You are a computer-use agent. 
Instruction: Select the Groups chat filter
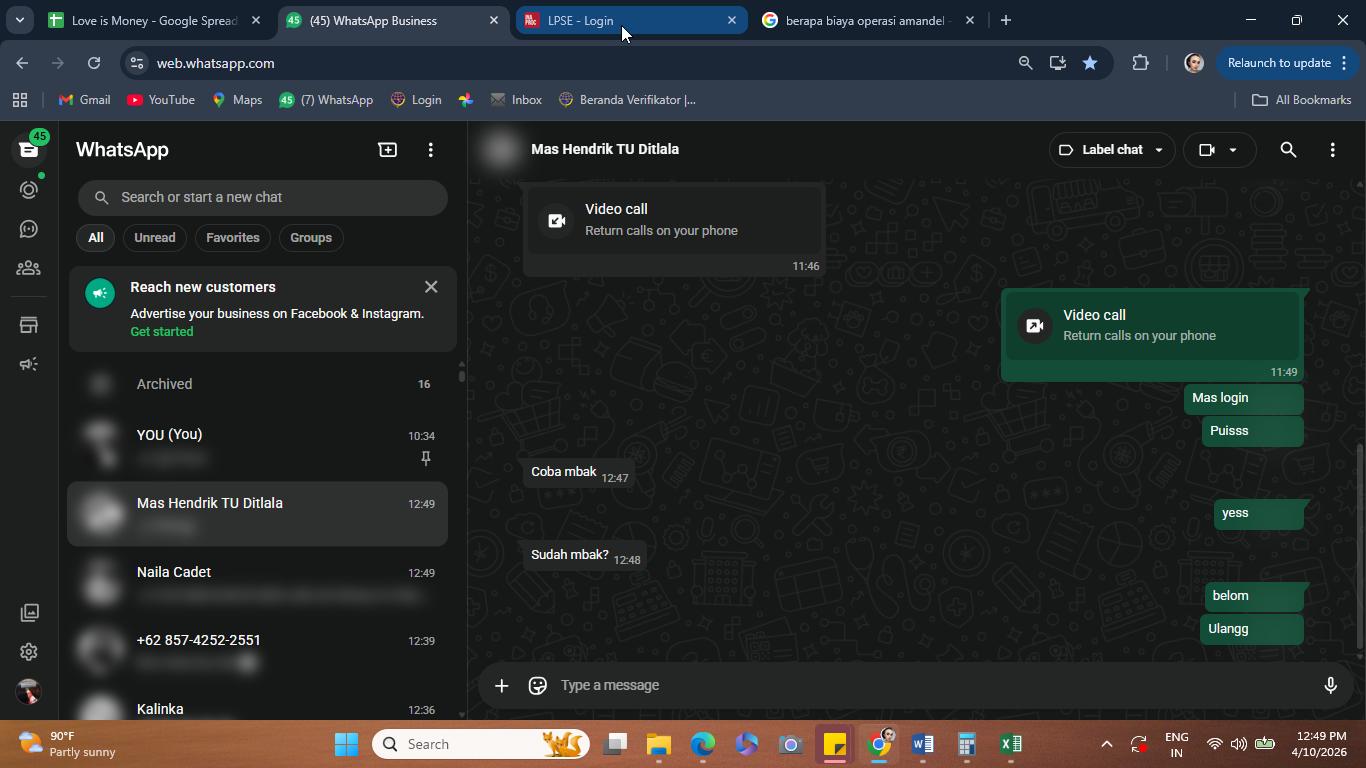[311, 238]
